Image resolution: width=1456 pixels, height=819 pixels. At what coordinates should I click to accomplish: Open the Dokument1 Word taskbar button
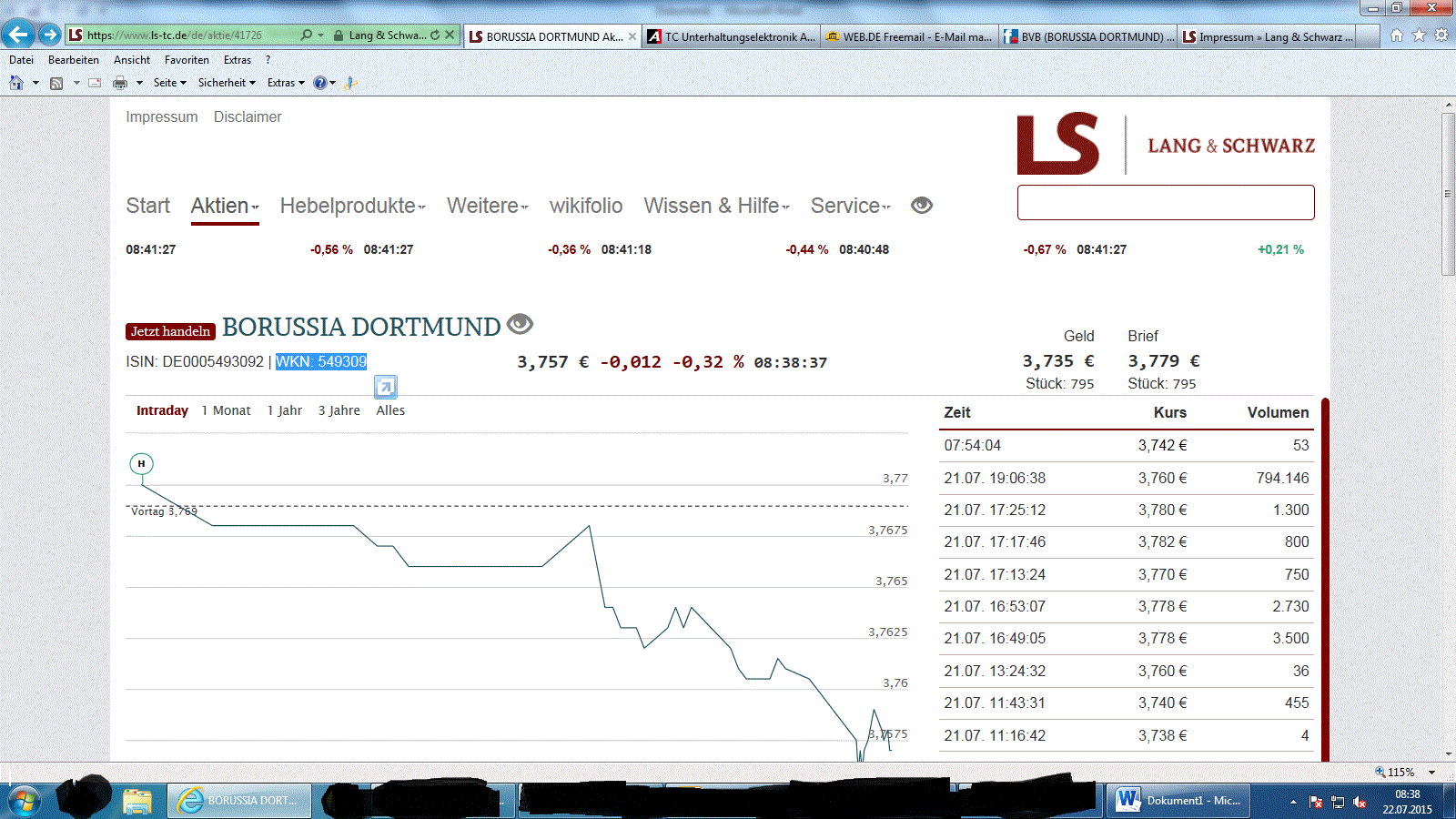coord(1180,801)
